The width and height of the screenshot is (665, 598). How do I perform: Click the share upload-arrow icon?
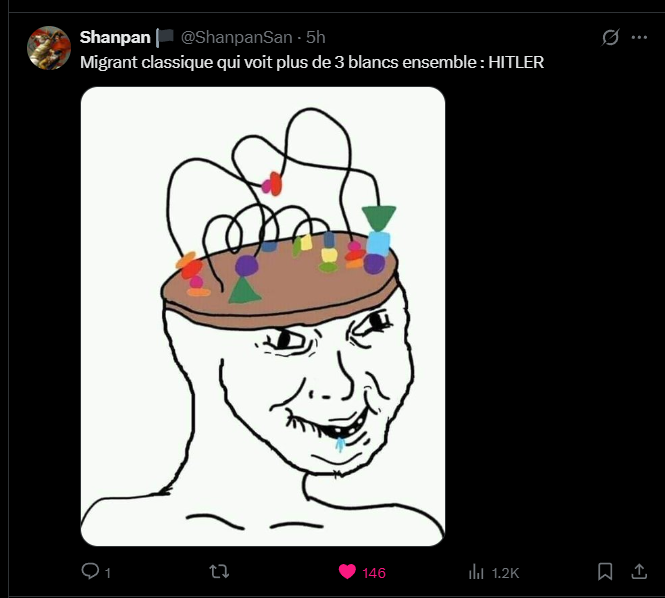(x=639, y=571)
